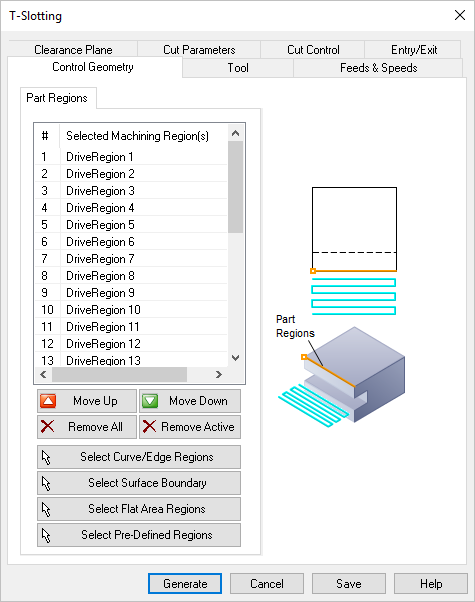475x602 pixels.
Task: Click the vertical scrollbar thumb in region list
Action: point(235,187)
